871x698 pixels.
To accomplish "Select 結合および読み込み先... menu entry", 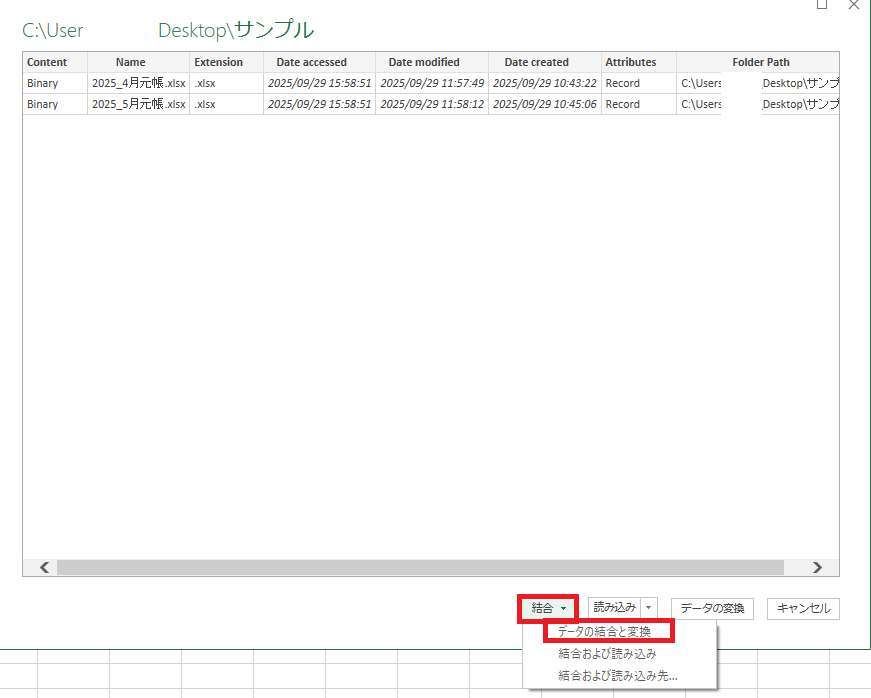I will (617, 676).
